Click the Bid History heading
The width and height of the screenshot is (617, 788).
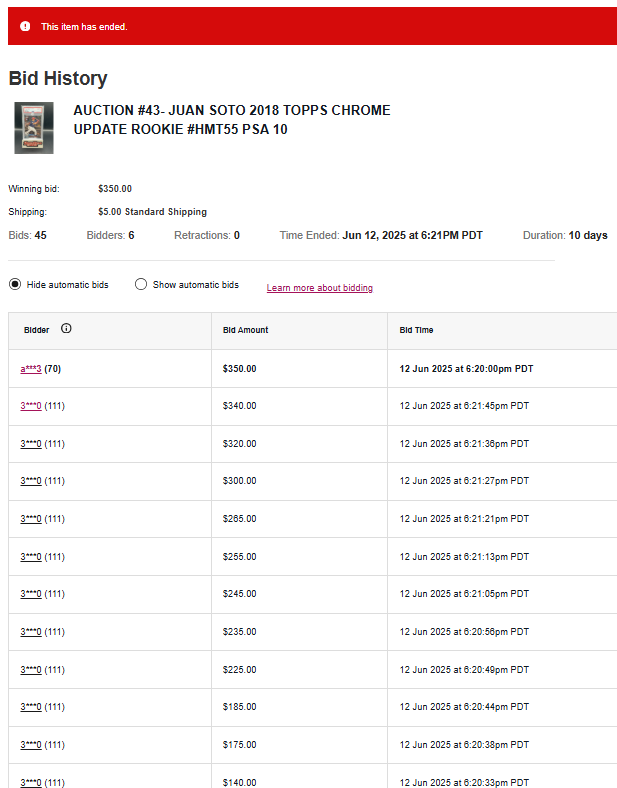[58, 78]
